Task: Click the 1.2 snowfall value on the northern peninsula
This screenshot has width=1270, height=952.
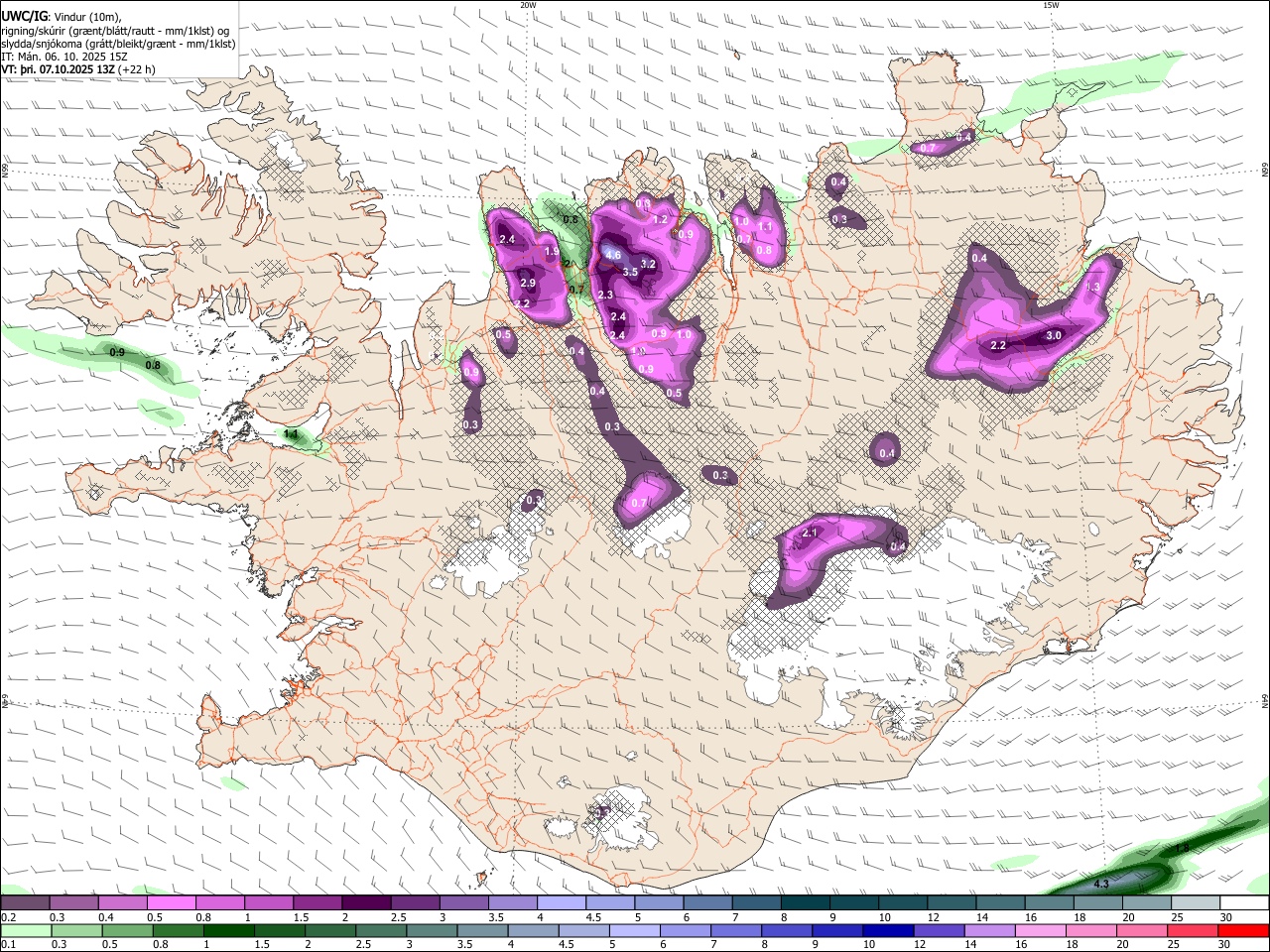Action: pyautogui.click(x=661, y=220)
